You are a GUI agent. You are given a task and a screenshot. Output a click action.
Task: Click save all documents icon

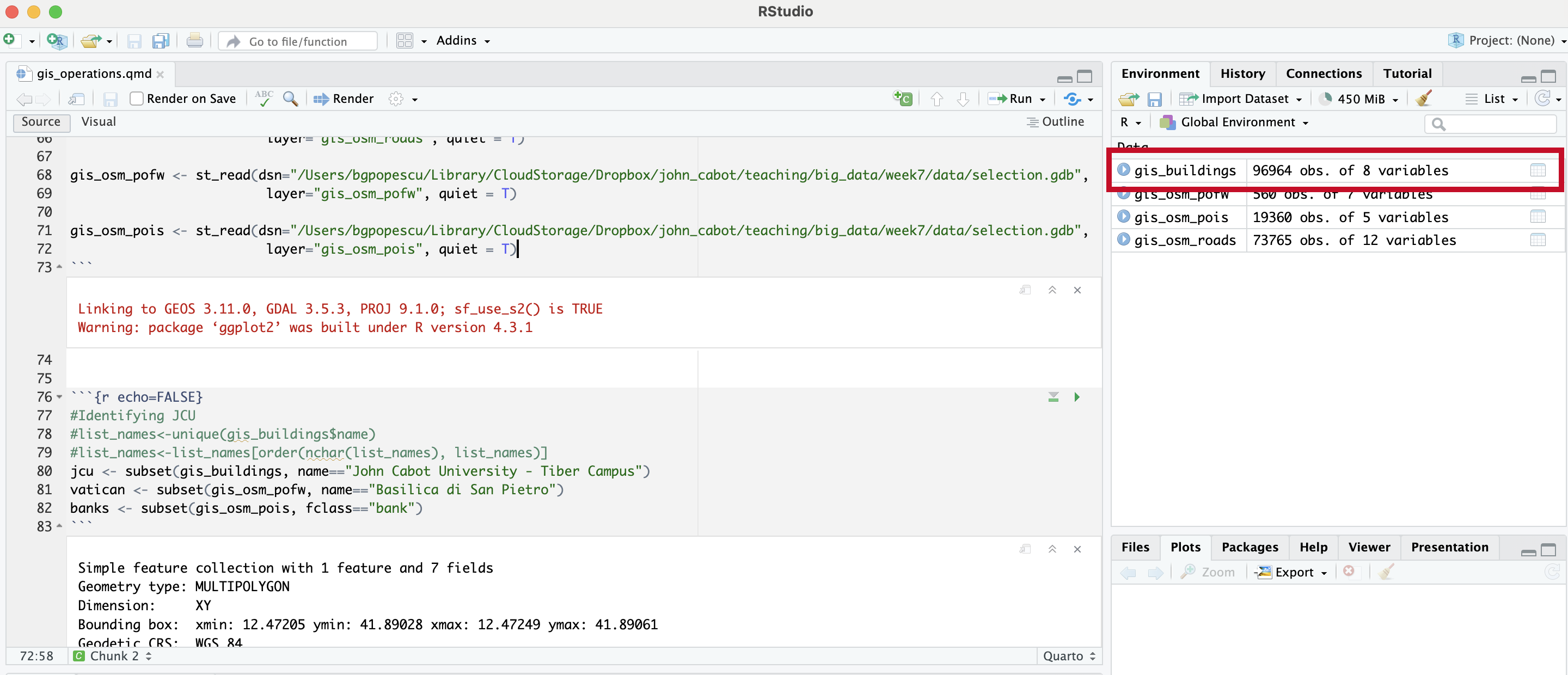click(160, 41)
